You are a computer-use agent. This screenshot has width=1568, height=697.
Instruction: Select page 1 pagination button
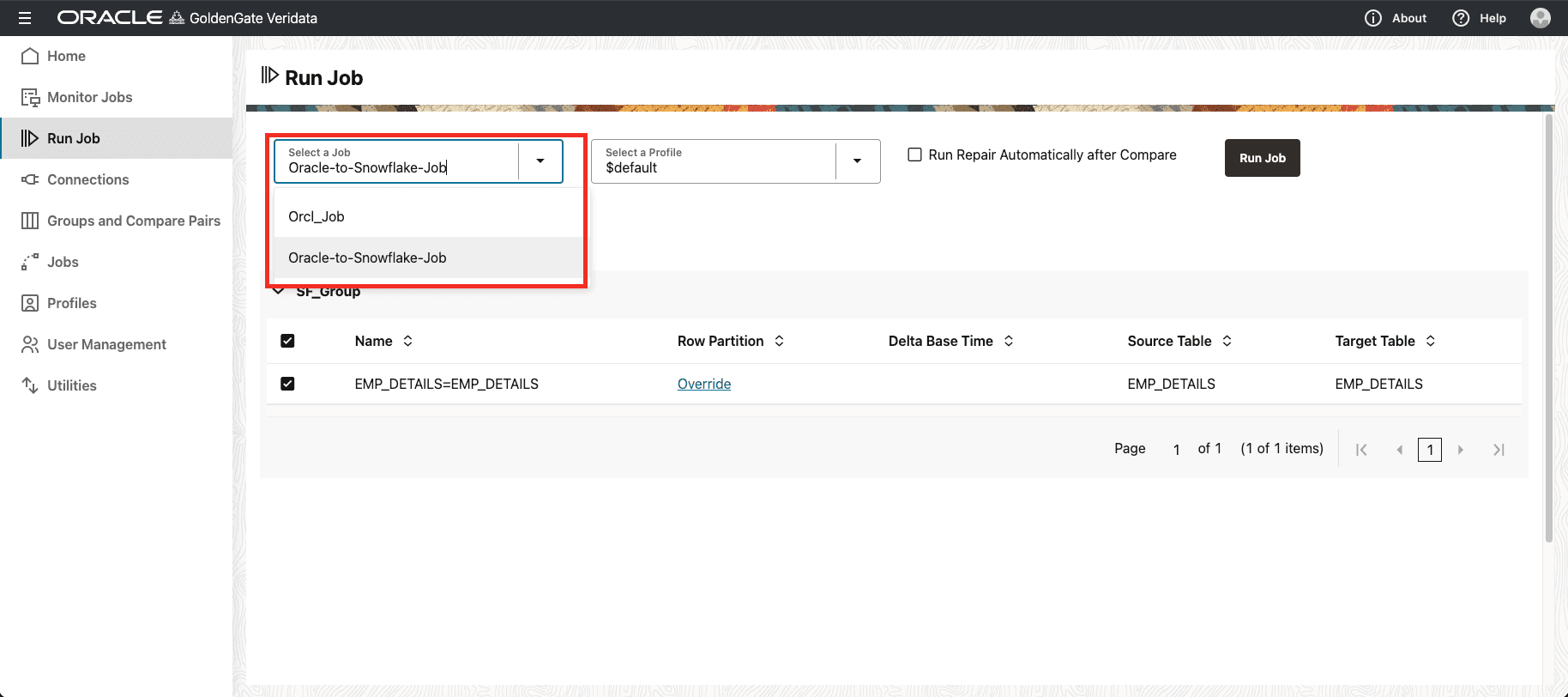(x=1430, y=450)
